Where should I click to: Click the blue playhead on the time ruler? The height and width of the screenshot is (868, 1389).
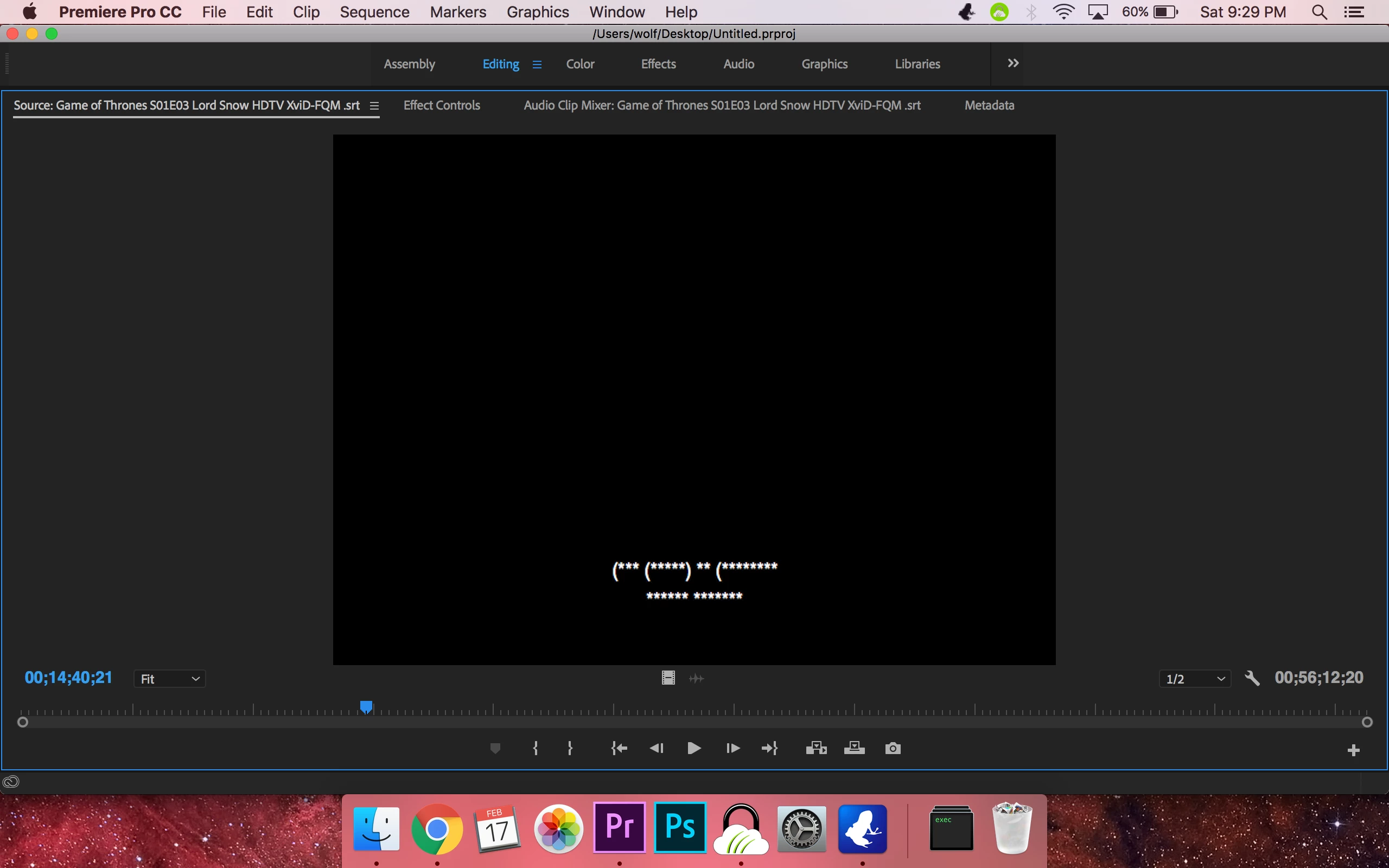(366, 707)
